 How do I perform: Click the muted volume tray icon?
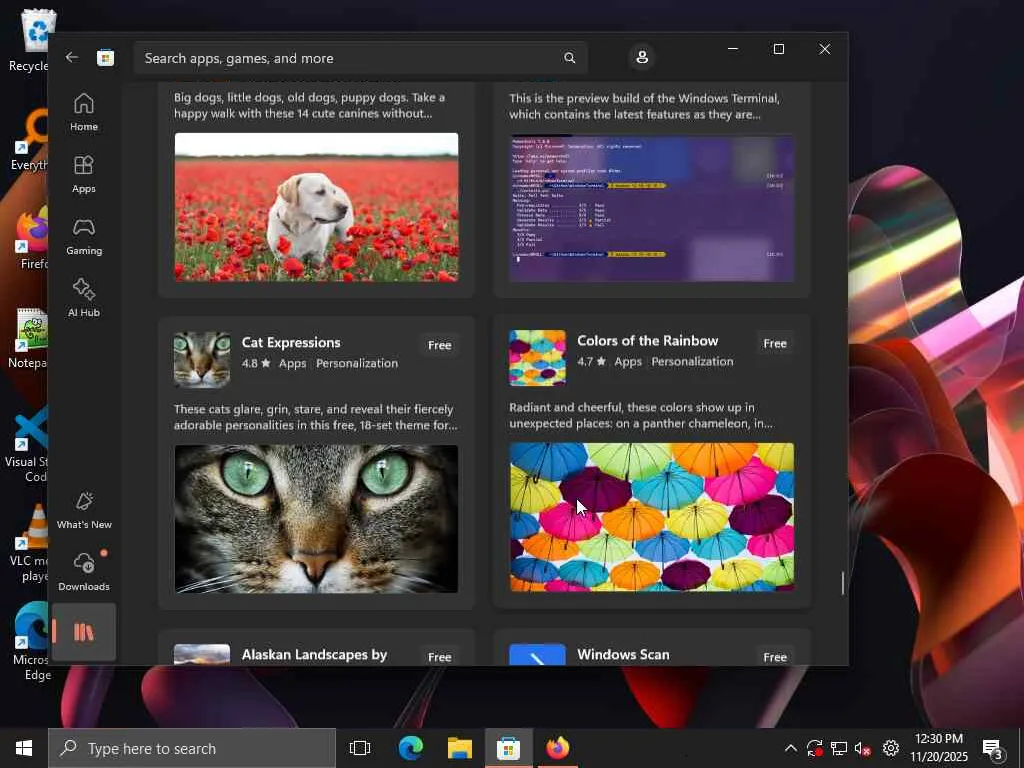coord(863,748)
